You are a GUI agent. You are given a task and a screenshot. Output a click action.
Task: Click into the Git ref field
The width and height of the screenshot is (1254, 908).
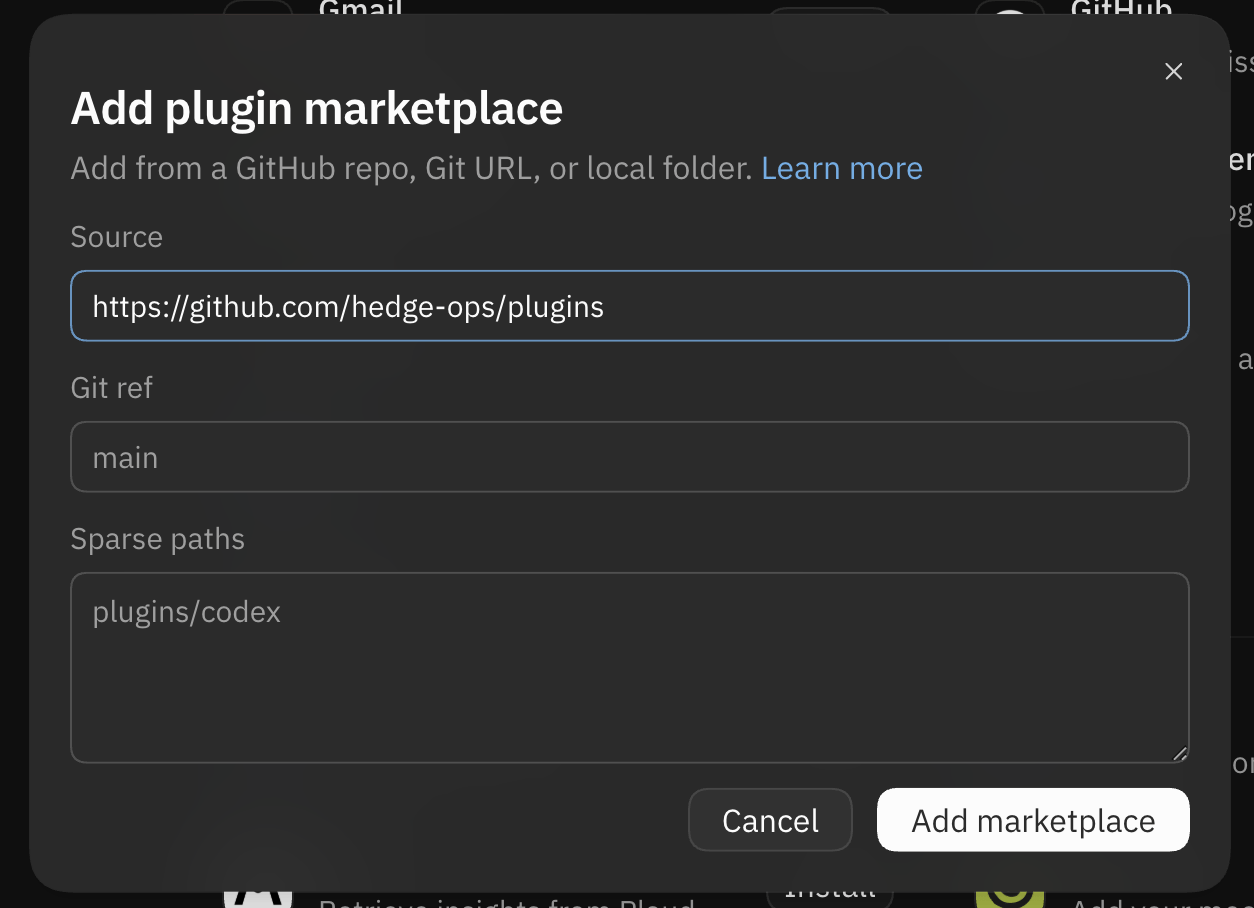pyautogui.click(x=630, y=457)
